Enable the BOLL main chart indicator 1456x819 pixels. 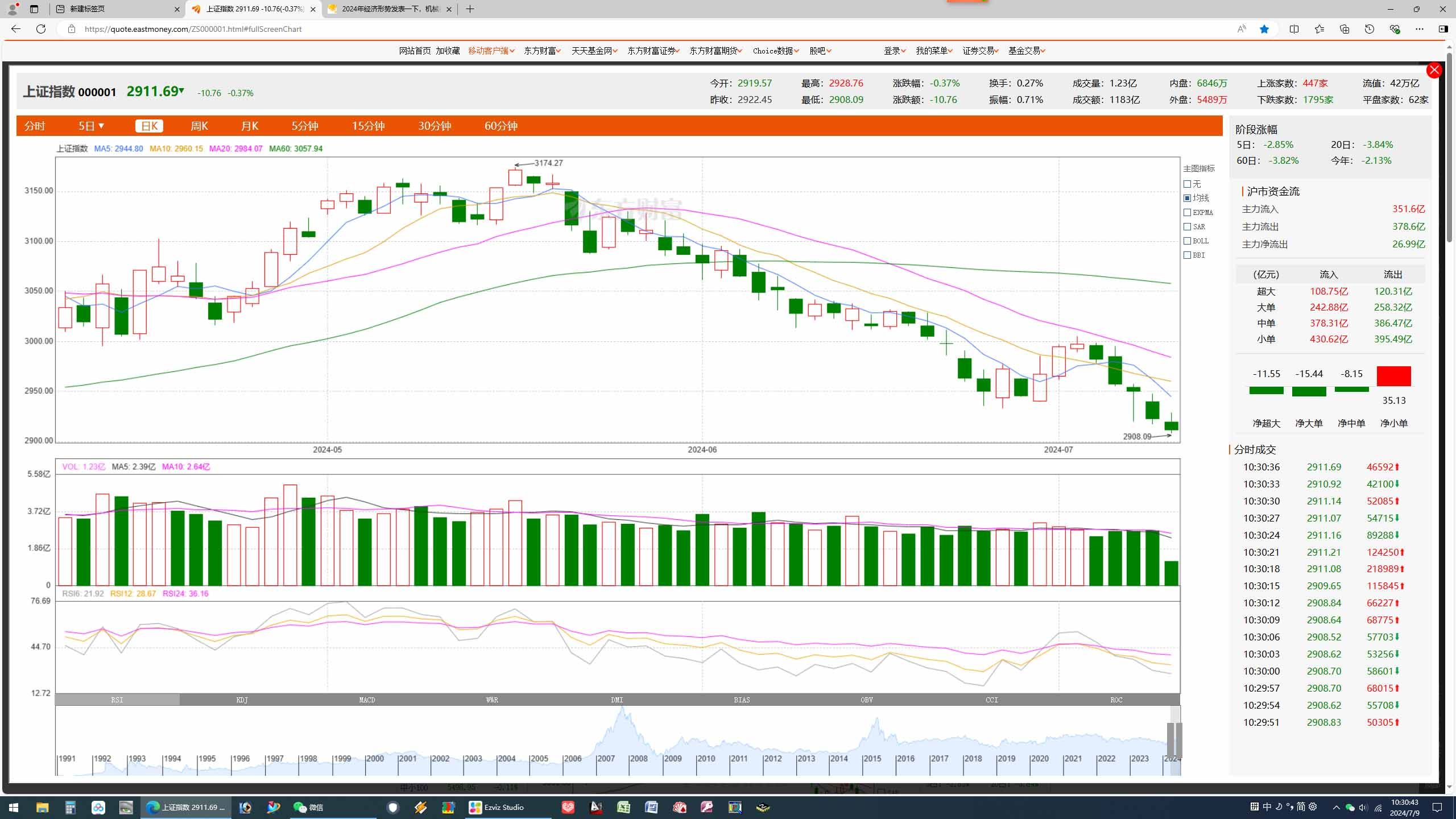1188,241
